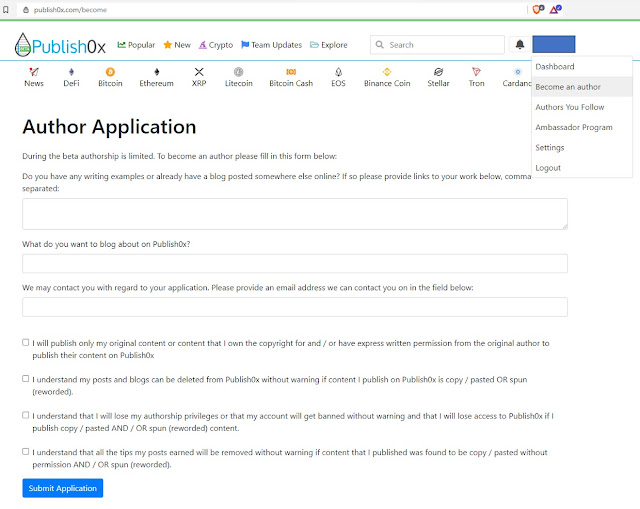640x509 pixels.
Task: Click the browser address bar URL
Action: point(70,10)
